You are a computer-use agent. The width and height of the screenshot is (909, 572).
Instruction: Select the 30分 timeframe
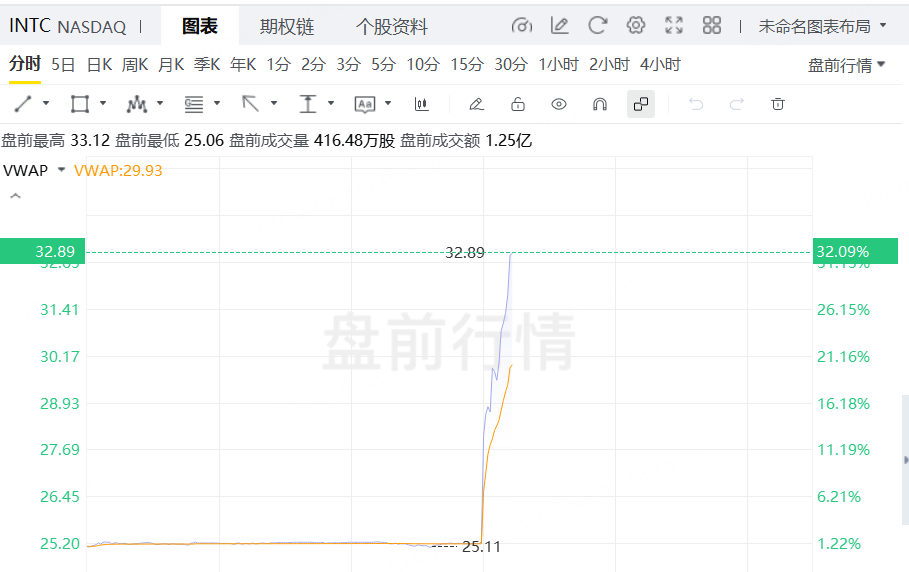point(511,64)
